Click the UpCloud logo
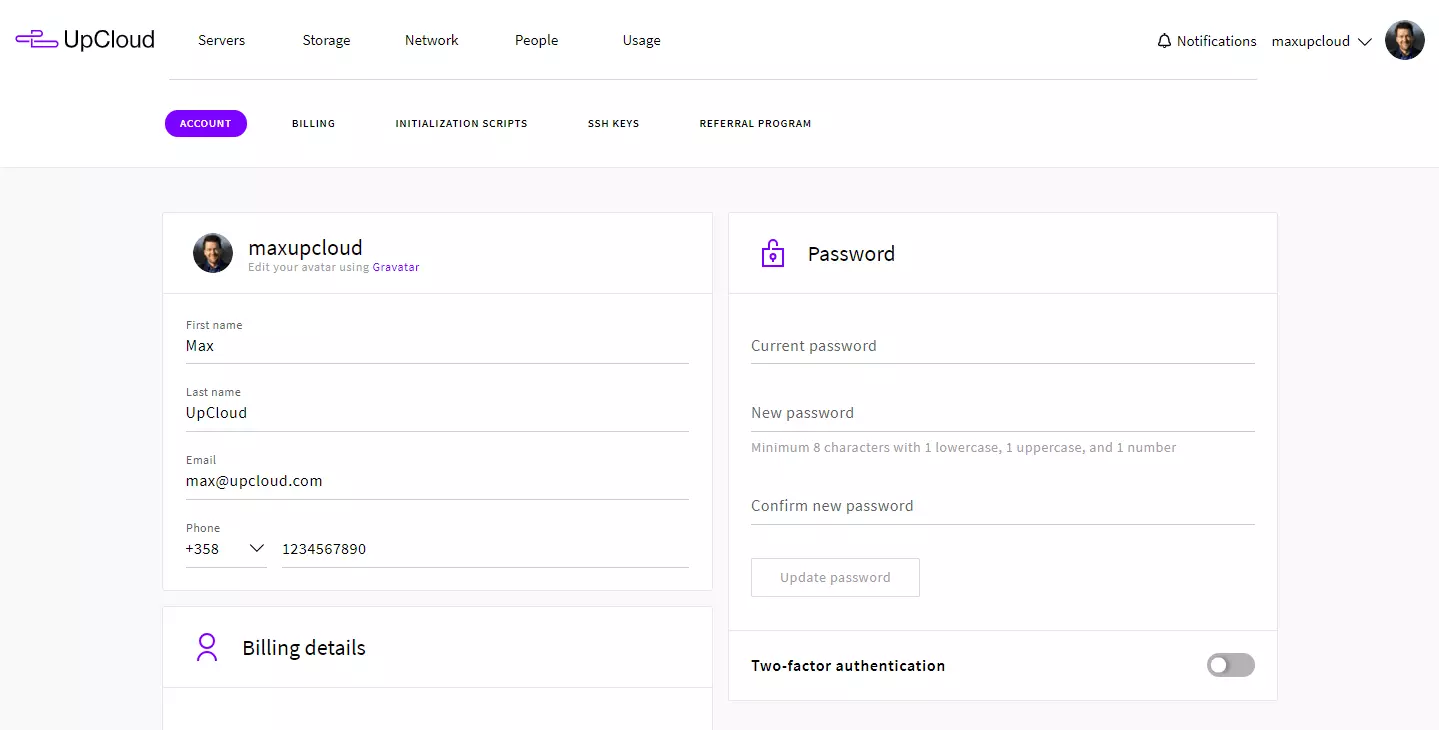Viewport: 1439px width, 730px height. pyautogui.click(x=85, y=38)
